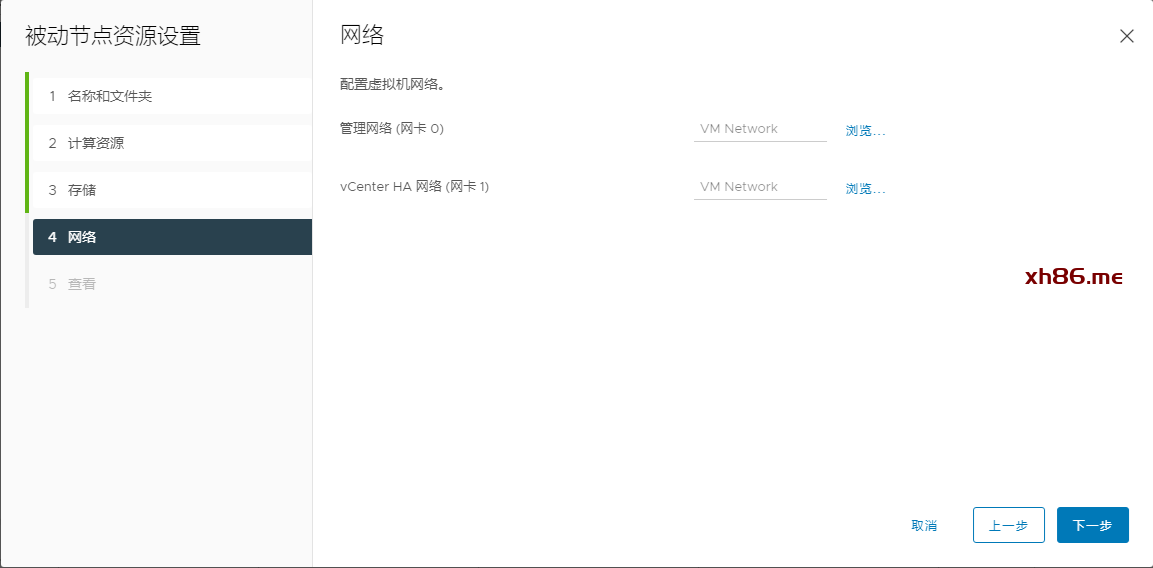Viewport: 1153px width, 568px height.
Task: Select the 管理网络 (网卡 0) label
Action: 392,129
